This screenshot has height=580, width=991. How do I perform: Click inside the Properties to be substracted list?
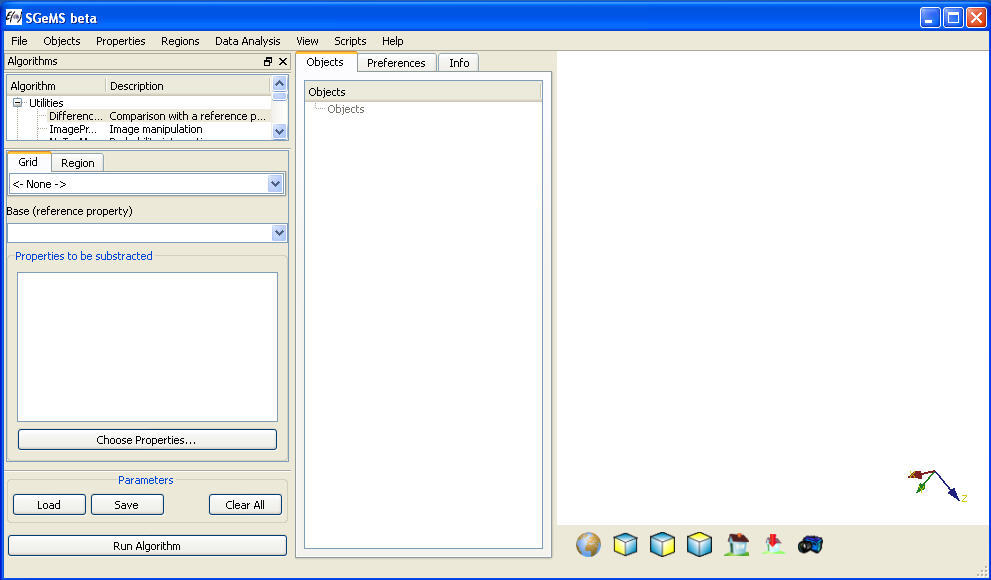click(147, 347)
